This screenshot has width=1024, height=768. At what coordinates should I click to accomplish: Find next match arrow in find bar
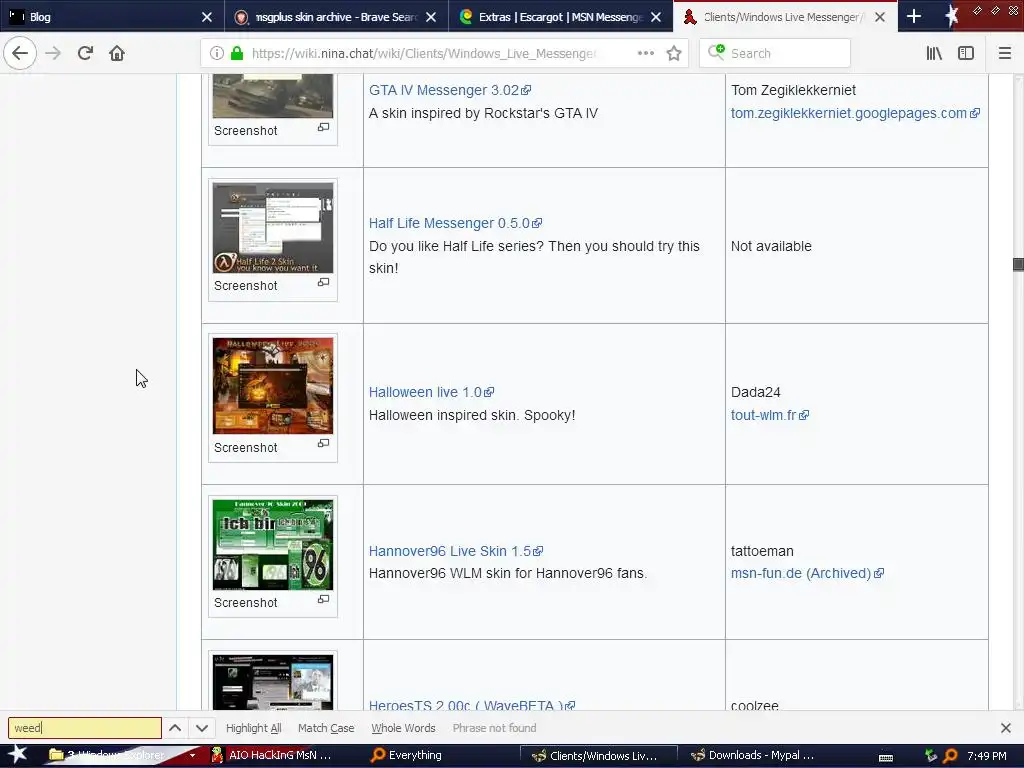202,728
